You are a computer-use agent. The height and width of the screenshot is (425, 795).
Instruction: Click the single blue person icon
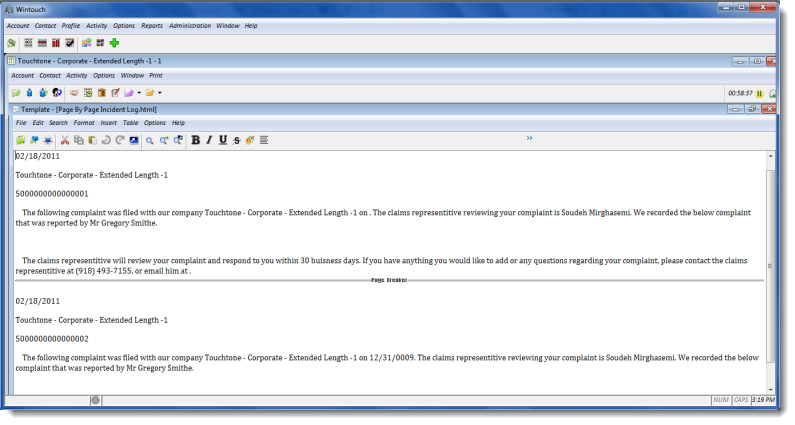pyautogui.click(x=29, y=93)
